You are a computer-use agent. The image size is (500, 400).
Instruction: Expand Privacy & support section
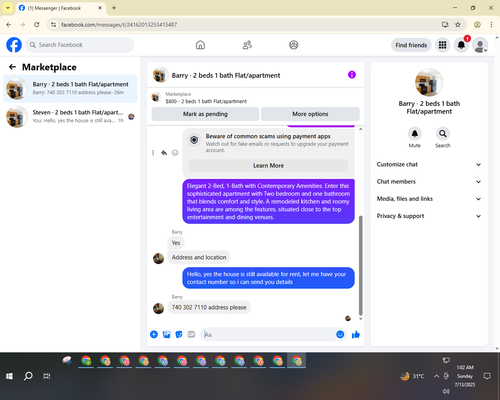pos(429,216)
